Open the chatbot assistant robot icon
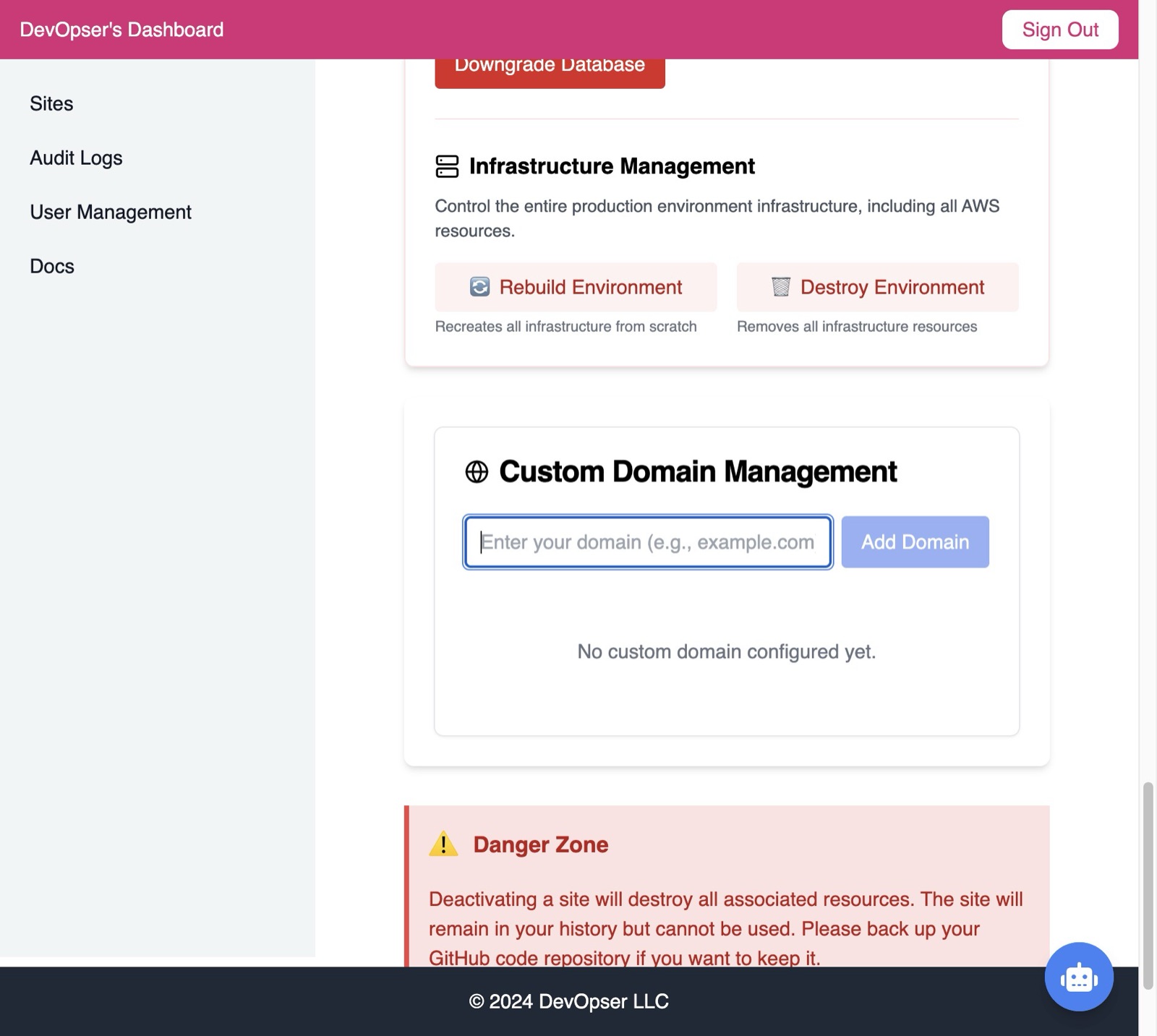Image resolution: width=1157 pixels, height=1036 pixels. point(1078,977)
